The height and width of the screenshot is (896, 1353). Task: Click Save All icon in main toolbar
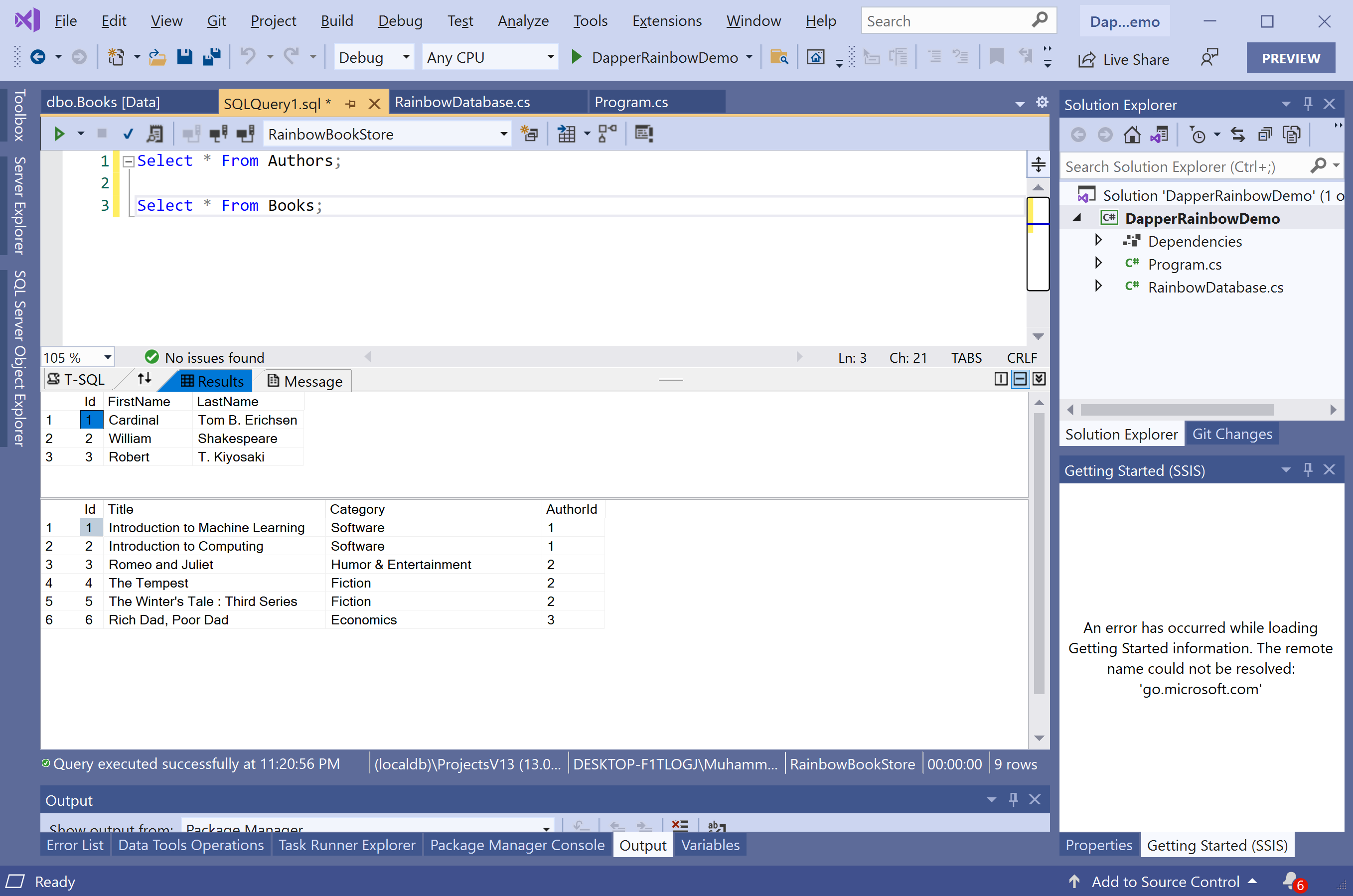pos(212,57)
